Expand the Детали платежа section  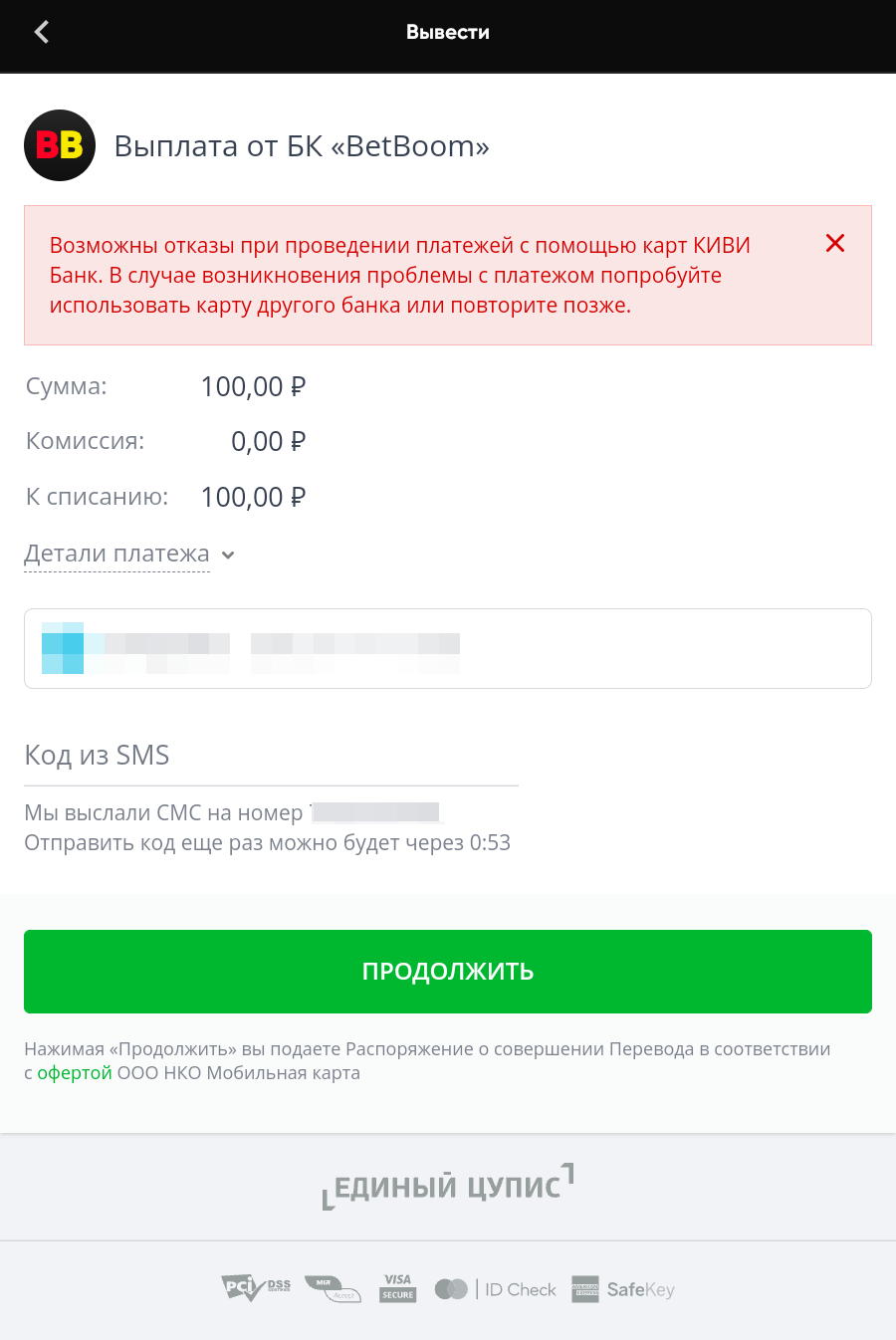click(117, 554)
